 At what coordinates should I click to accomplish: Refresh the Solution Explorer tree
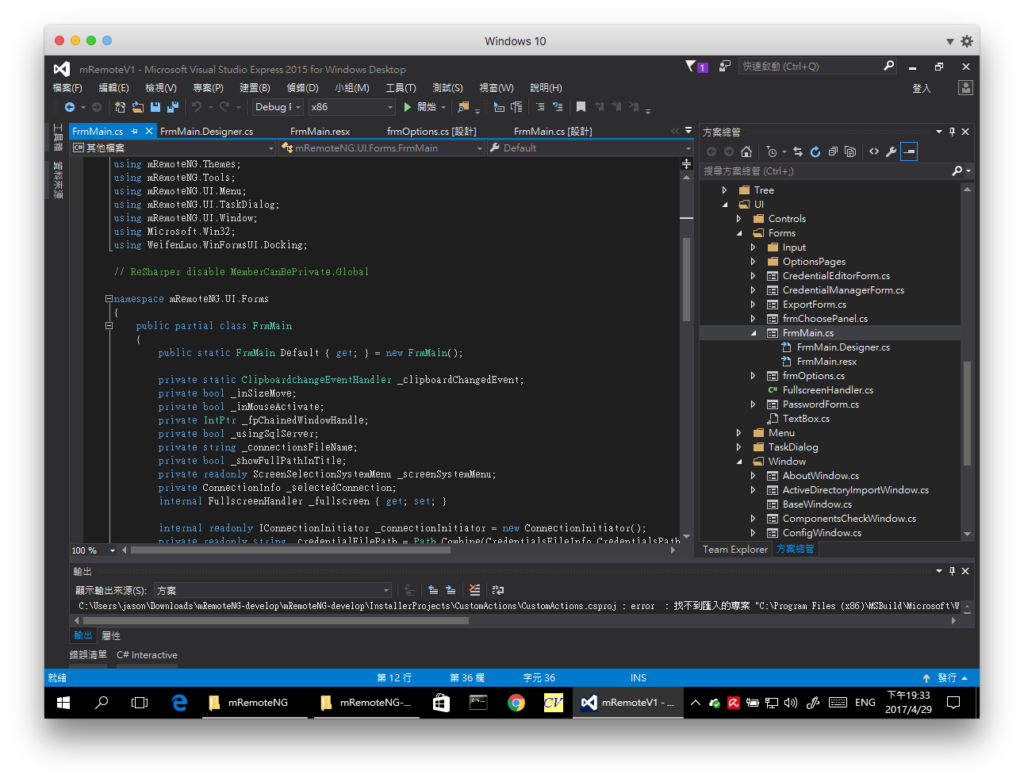click(x=815, y=152)
